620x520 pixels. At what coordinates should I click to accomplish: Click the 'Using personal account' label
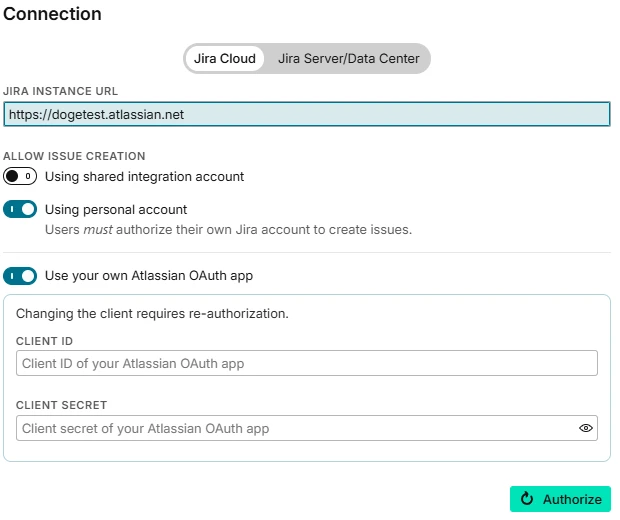point(116,210)
